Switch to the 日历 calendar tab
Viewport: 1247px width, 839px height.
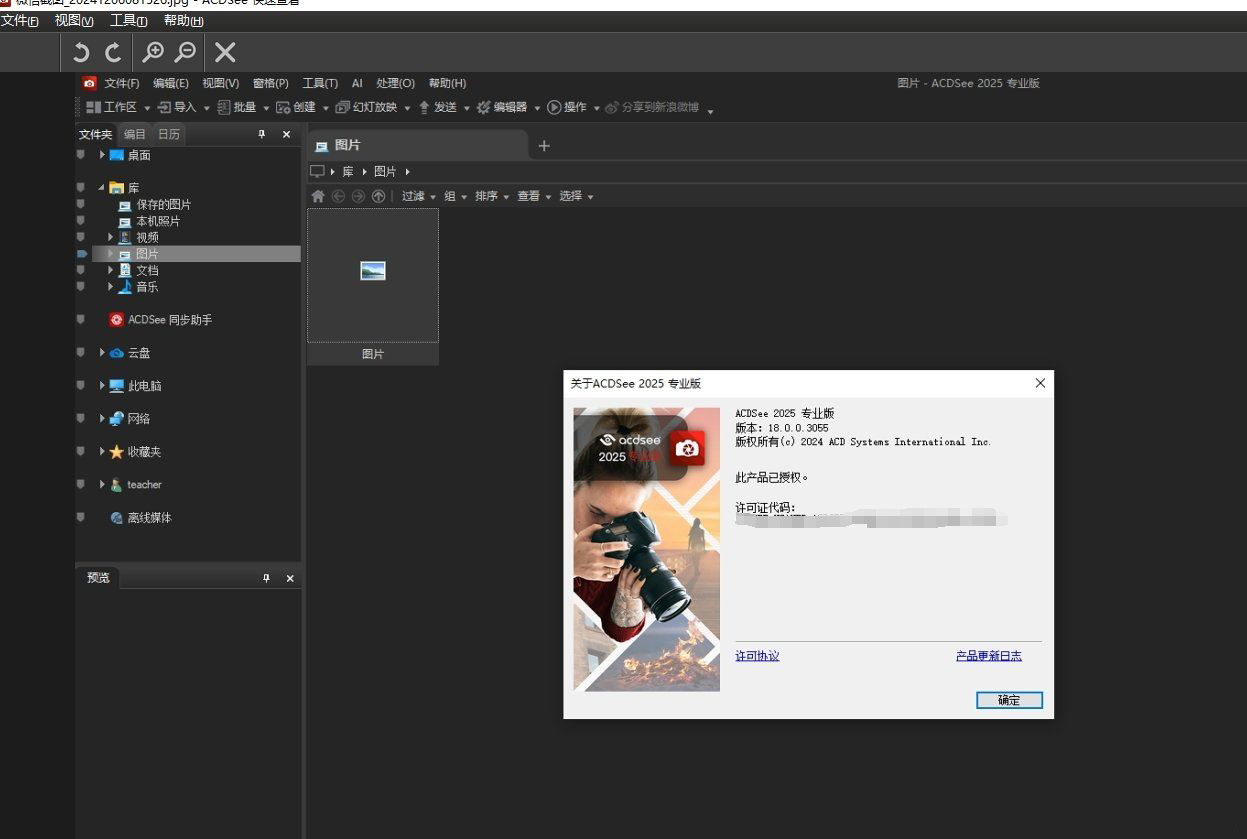coord(169,134)
